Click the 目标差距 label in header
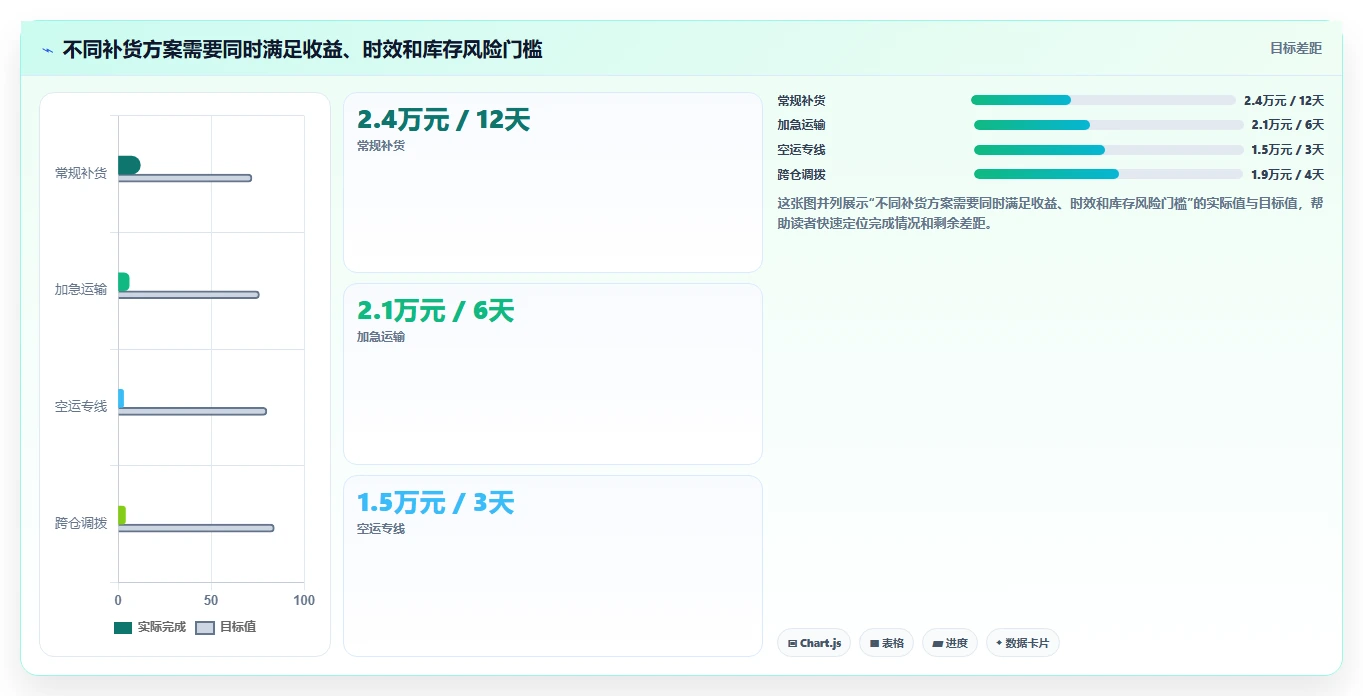 click(1296, 48)
